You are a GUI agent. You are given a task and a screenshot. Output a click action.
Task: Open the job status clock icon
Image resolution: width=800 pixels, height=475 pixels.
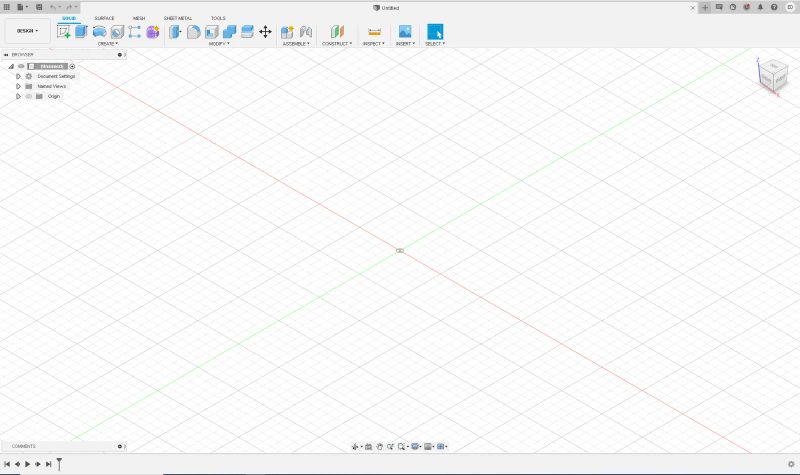(733, 7)
